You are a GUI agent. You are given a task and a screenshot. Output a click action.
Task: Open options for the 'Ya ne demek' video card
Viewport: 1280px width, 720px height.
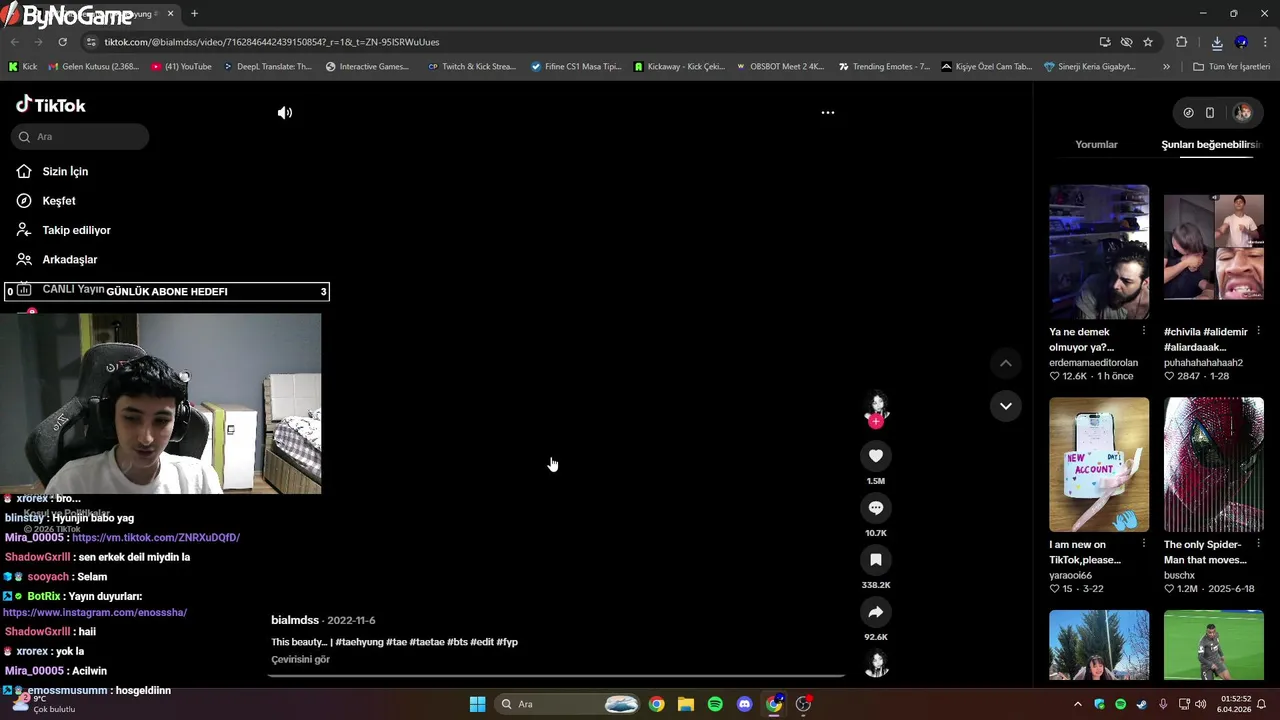[x=1144, y=331]
